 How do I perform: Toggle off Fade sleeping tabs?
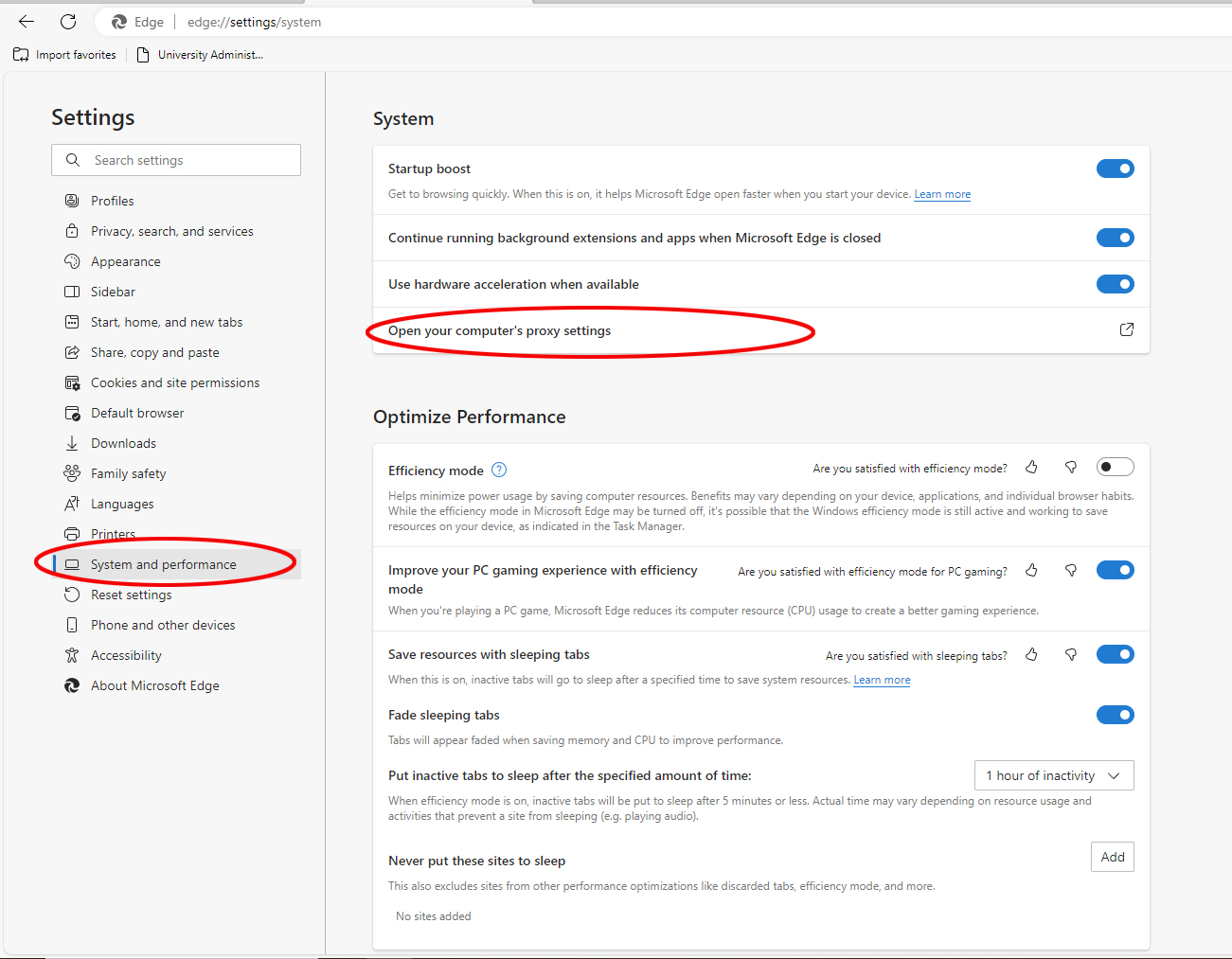pos(1115,715)
